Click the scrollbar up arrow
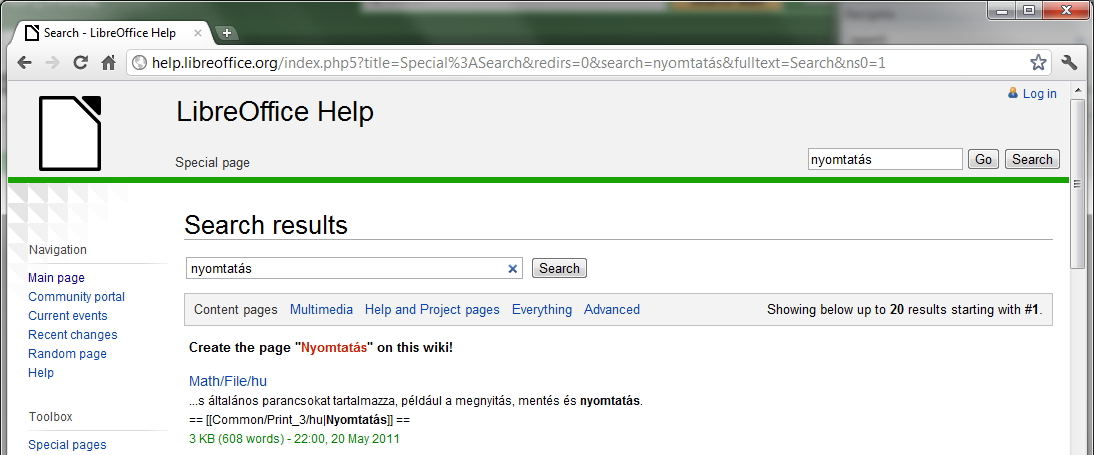 (x=1078, y=88)
